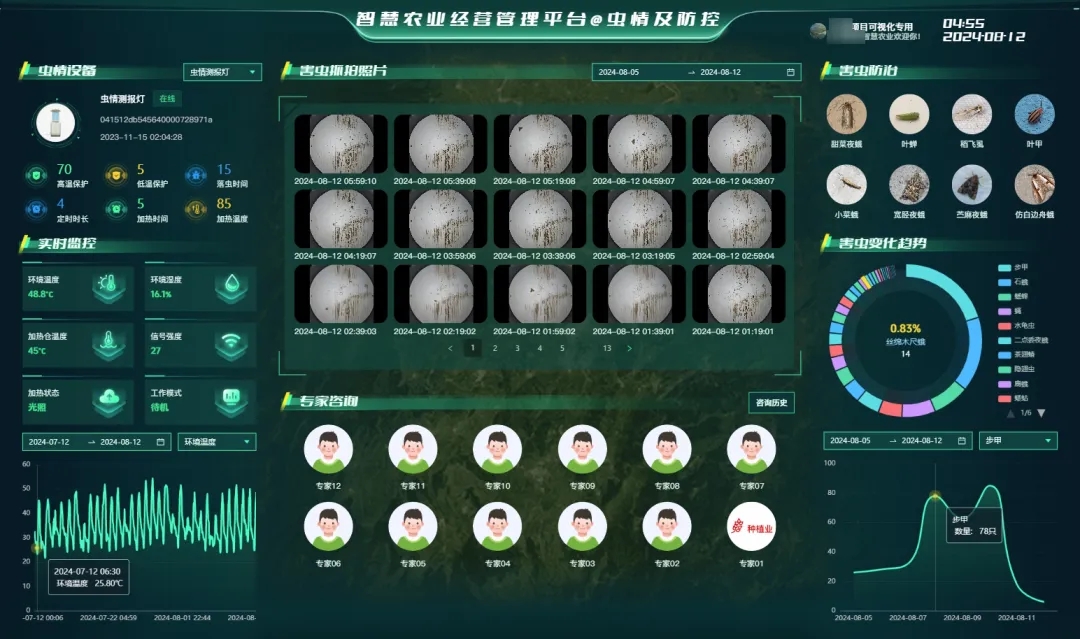Open the 虫情测报灯 device dropdown
The height and width of the screenshot is (639, 1080).
tap(222, 72)
